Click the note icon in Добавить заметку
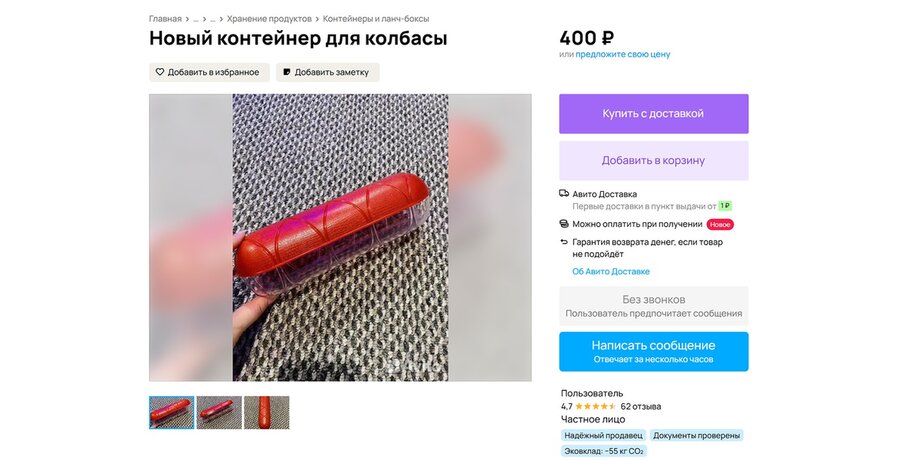This screenshot has height=460, width=920. click(x=287, y=72)
